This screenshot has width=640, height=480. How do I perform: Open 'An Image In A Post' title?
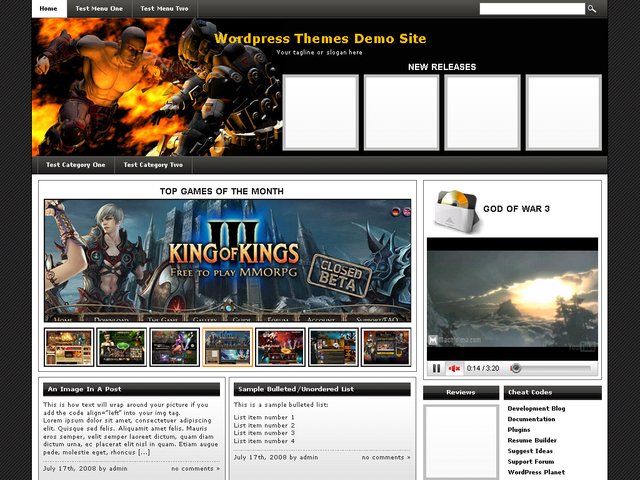(84, 389)
